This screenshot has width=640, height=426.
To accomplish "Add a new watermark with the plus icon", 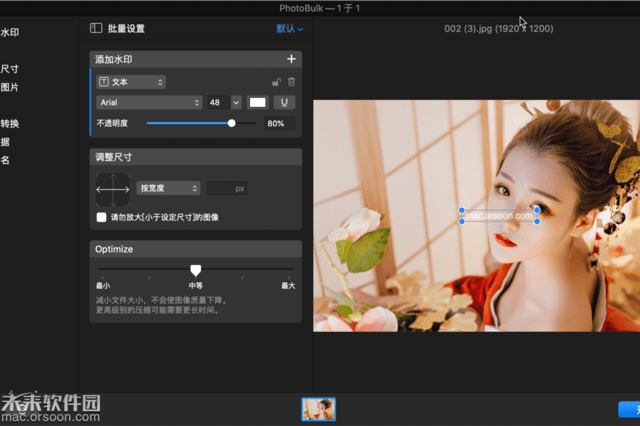I will click(291, 59).
